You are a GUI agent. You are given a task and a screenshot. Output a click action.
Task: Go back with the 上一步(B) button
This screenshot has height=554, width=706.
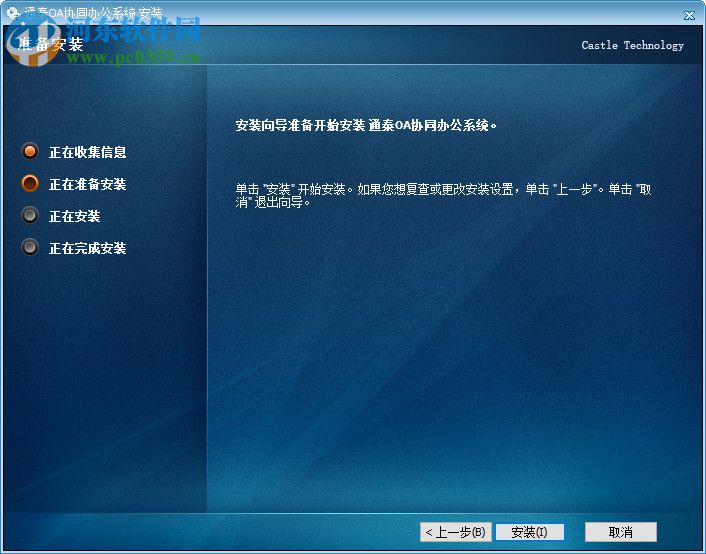click(x=455, y=532)
